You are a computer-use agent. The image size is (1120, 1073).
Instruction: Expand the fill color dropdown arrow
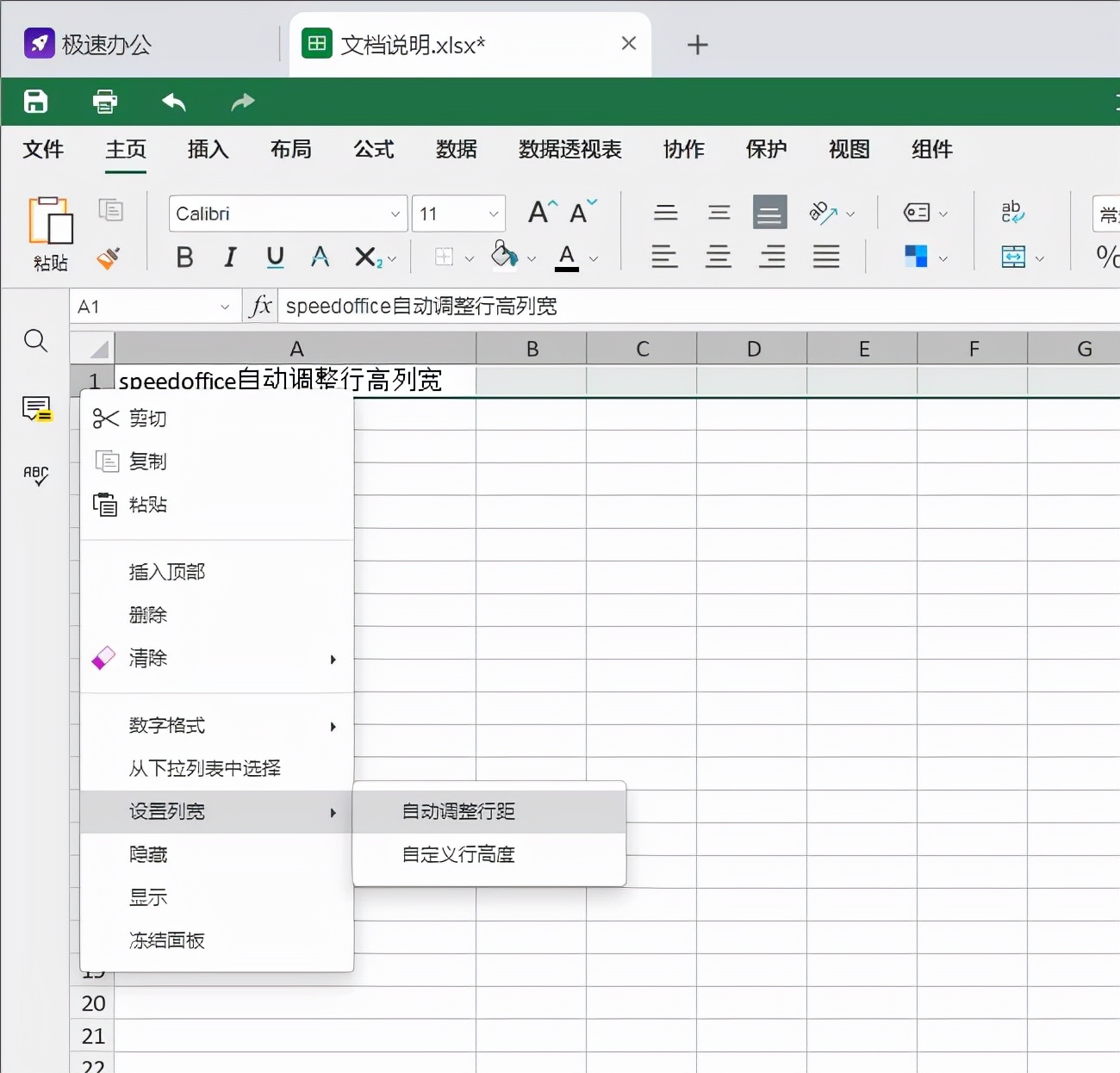click(532, 259)
